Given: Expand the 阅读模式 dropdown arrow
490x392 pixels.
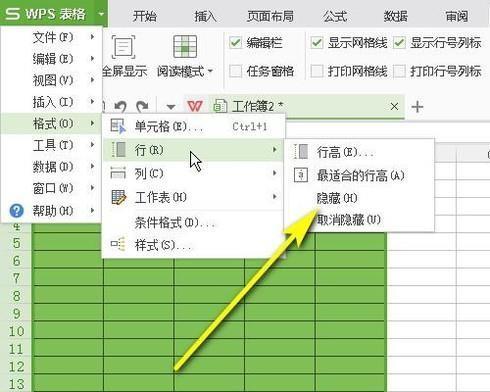Looking at the screenshot, I should coord(210,71).
